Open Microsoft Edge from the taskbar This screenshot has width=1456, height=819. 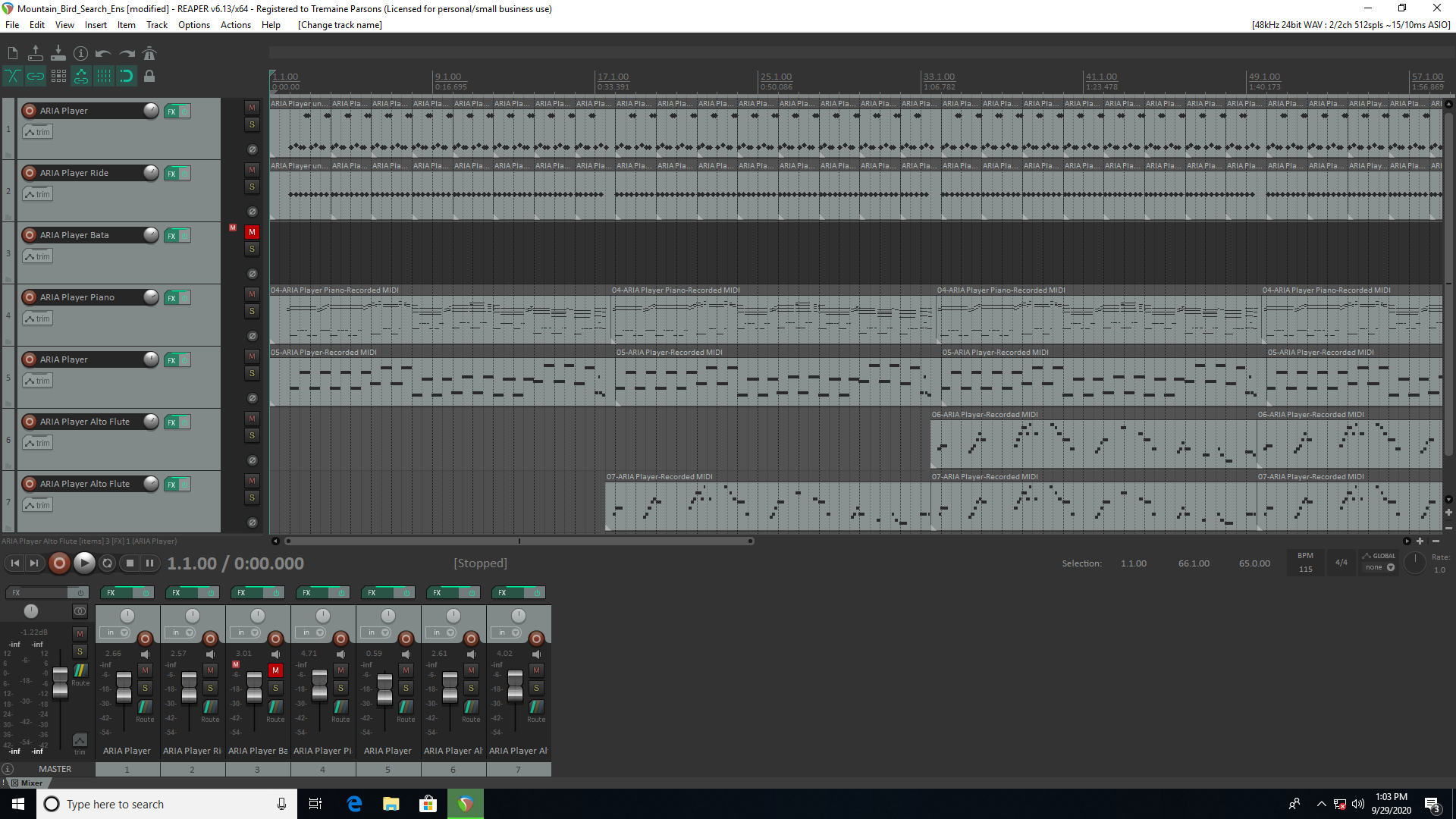[x=354, y=804]
